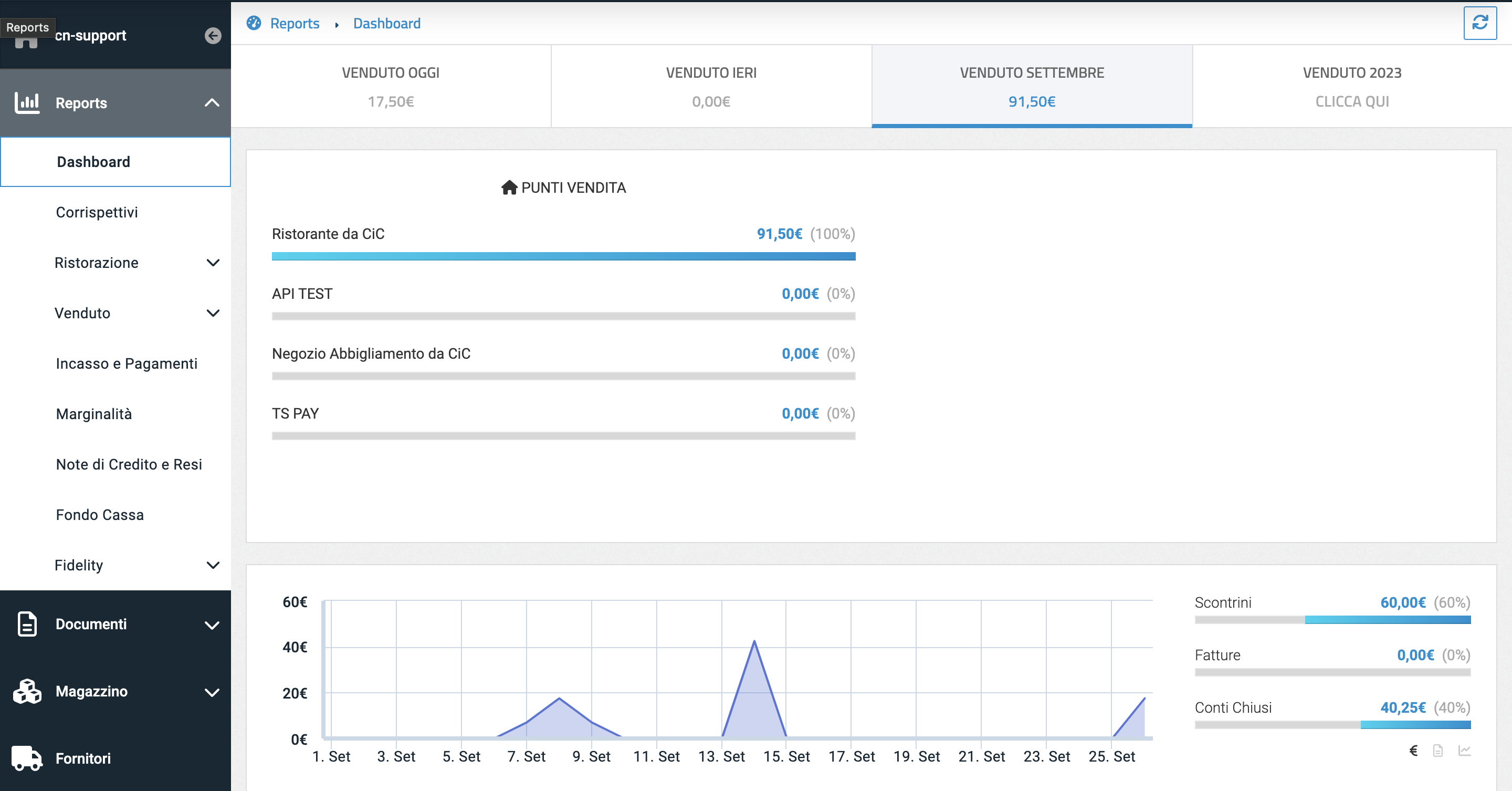Viewport: 1512px width, 791px height.
Task: Collapse the Reports menu chevron
Action: [x=212, y=103]
